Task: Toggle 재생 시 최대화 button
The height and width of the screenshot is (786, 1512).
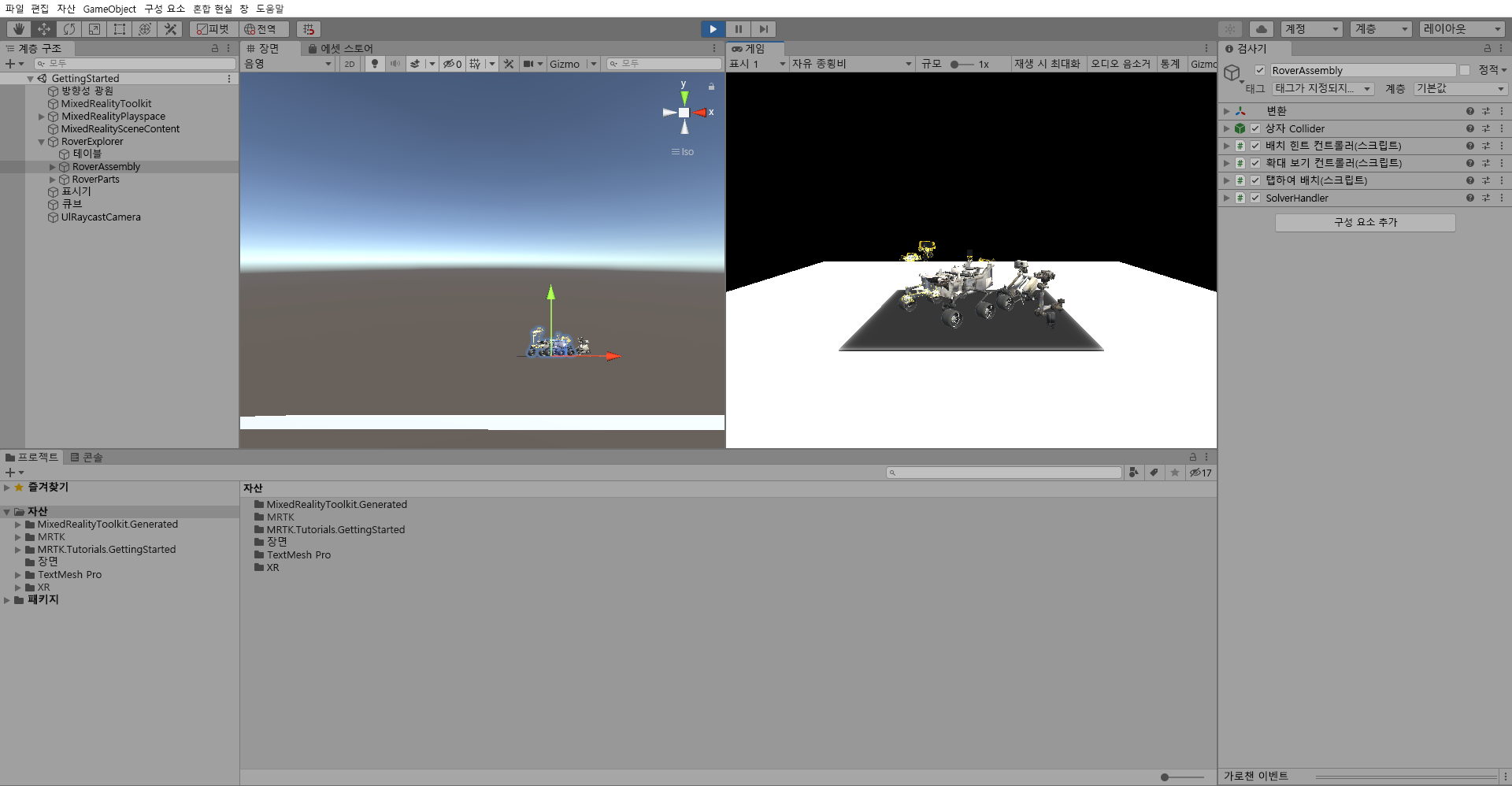Action: (1047, 64)
